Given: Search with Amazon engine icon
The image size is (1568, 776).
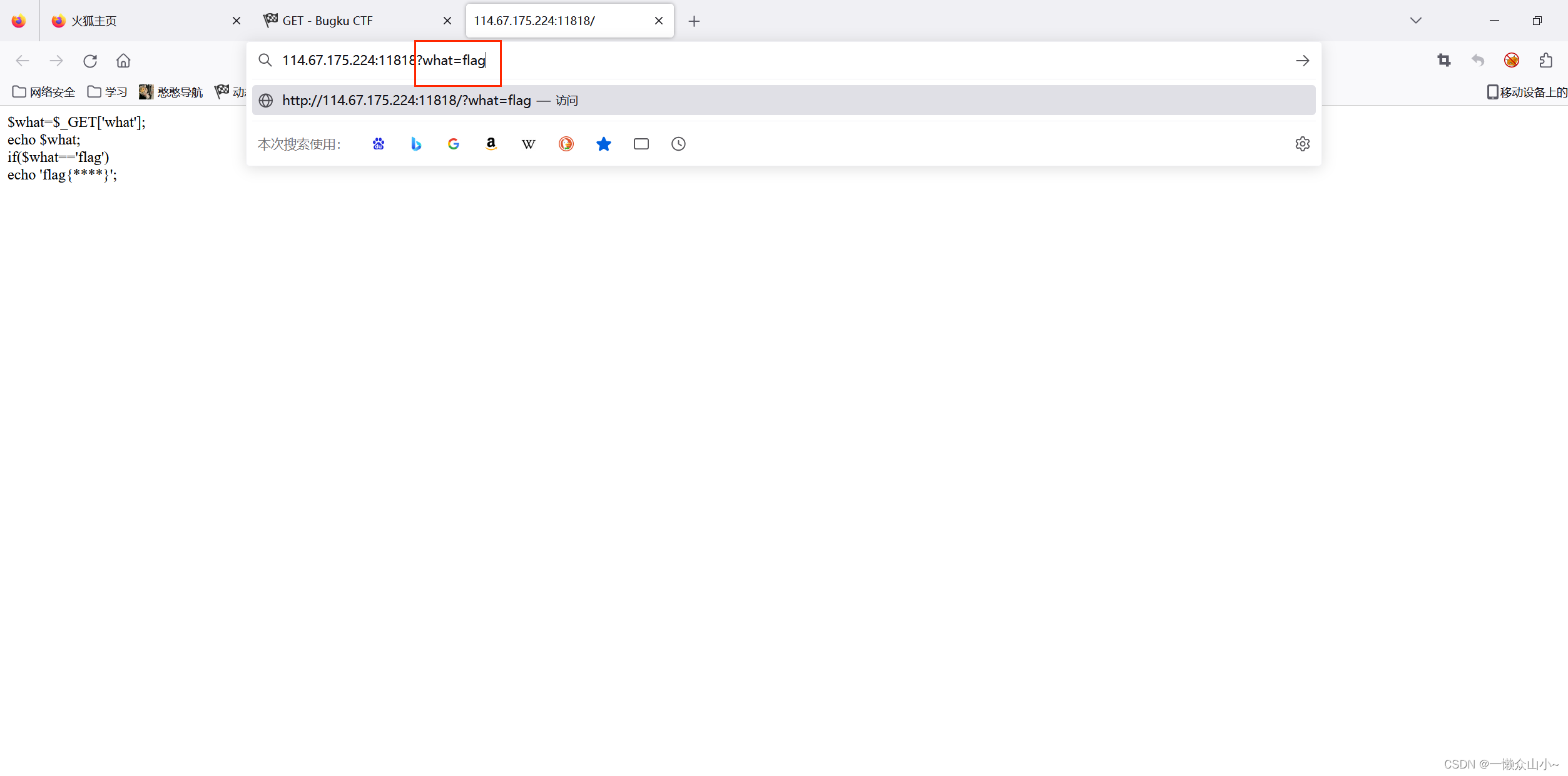Looking at the screenshot, I should pos(491,144).
